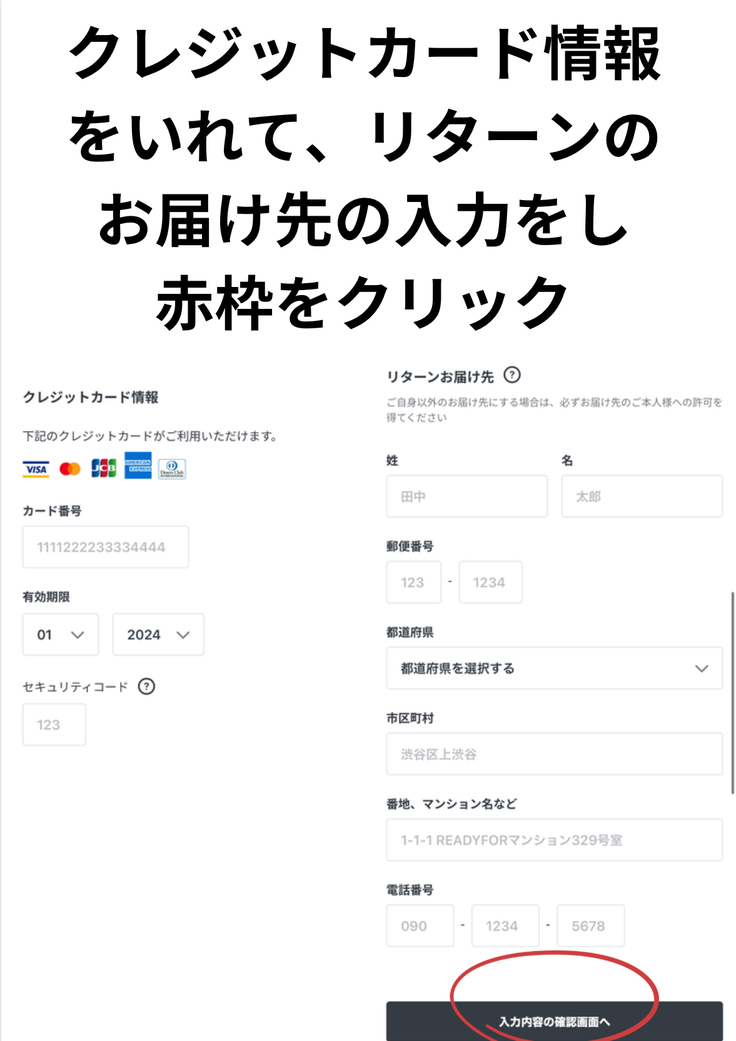Click the VISA card logo

[36, 469]
